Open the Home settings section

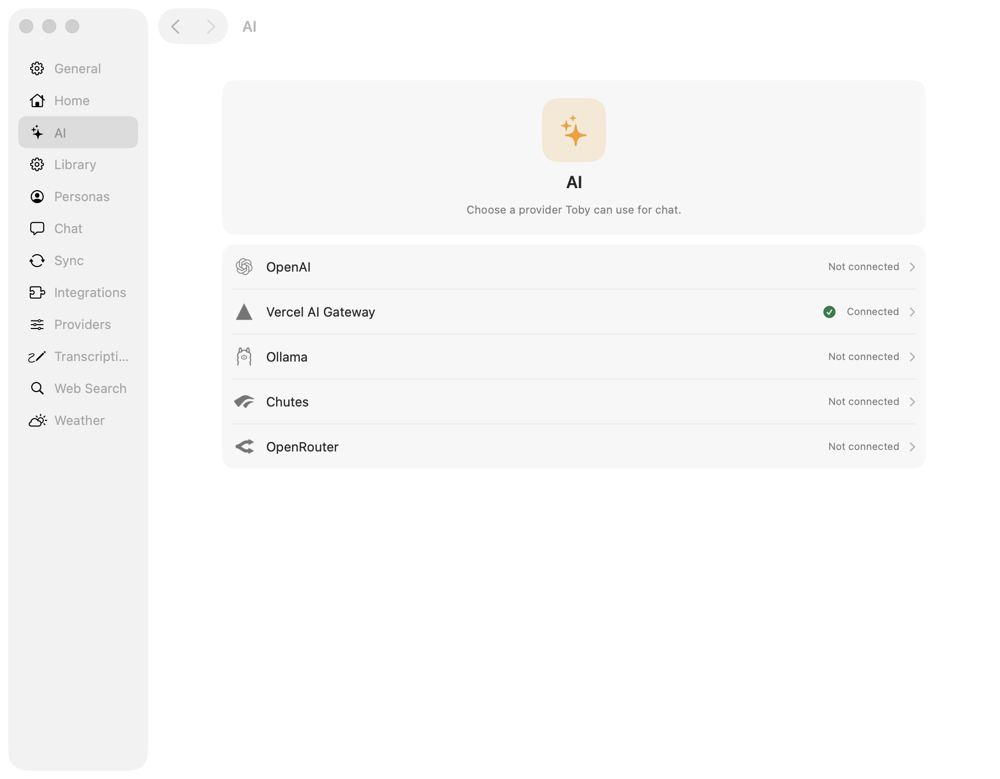click(78, 100)
